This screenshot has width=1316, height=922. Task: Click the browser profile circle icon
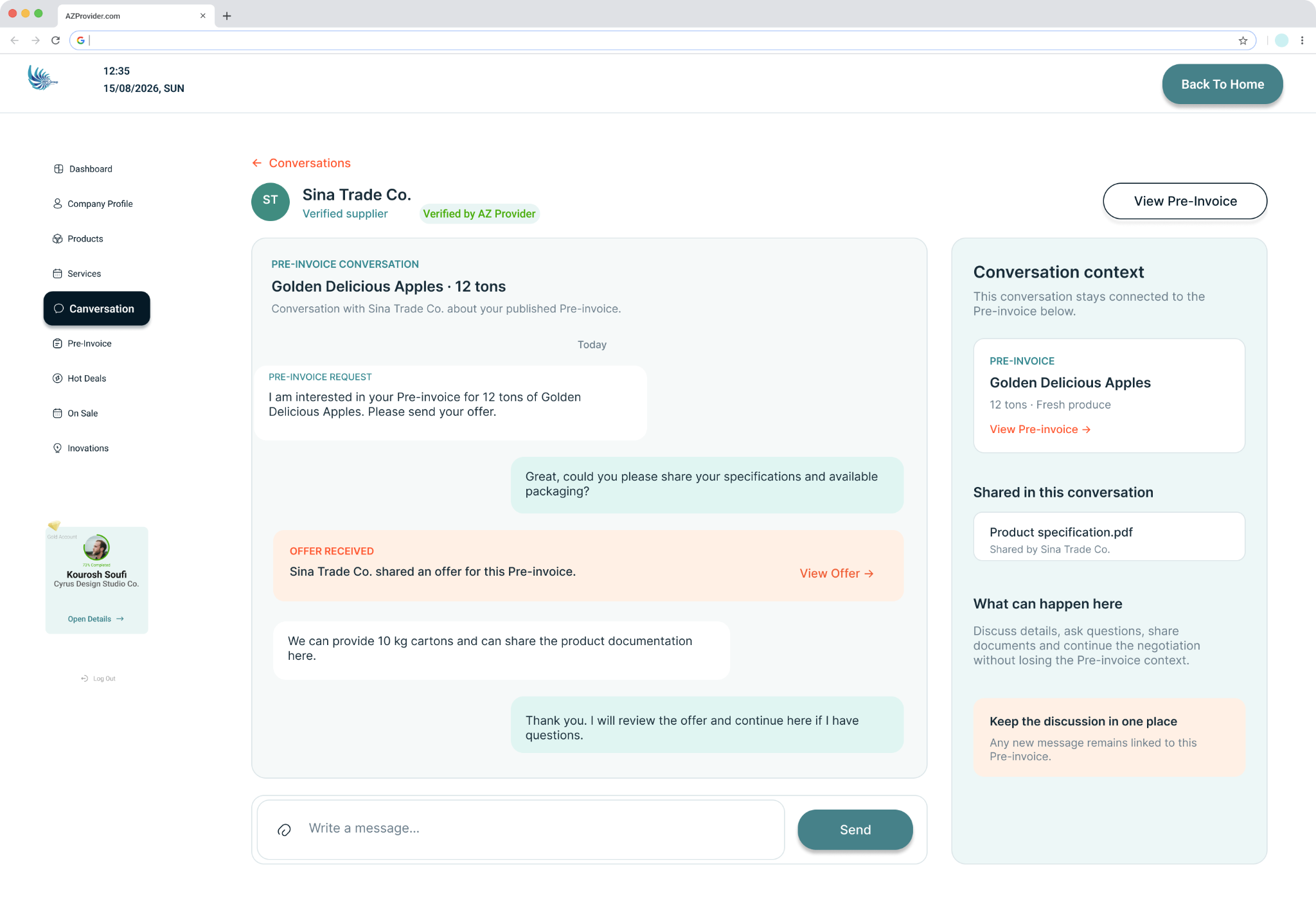1282,40
